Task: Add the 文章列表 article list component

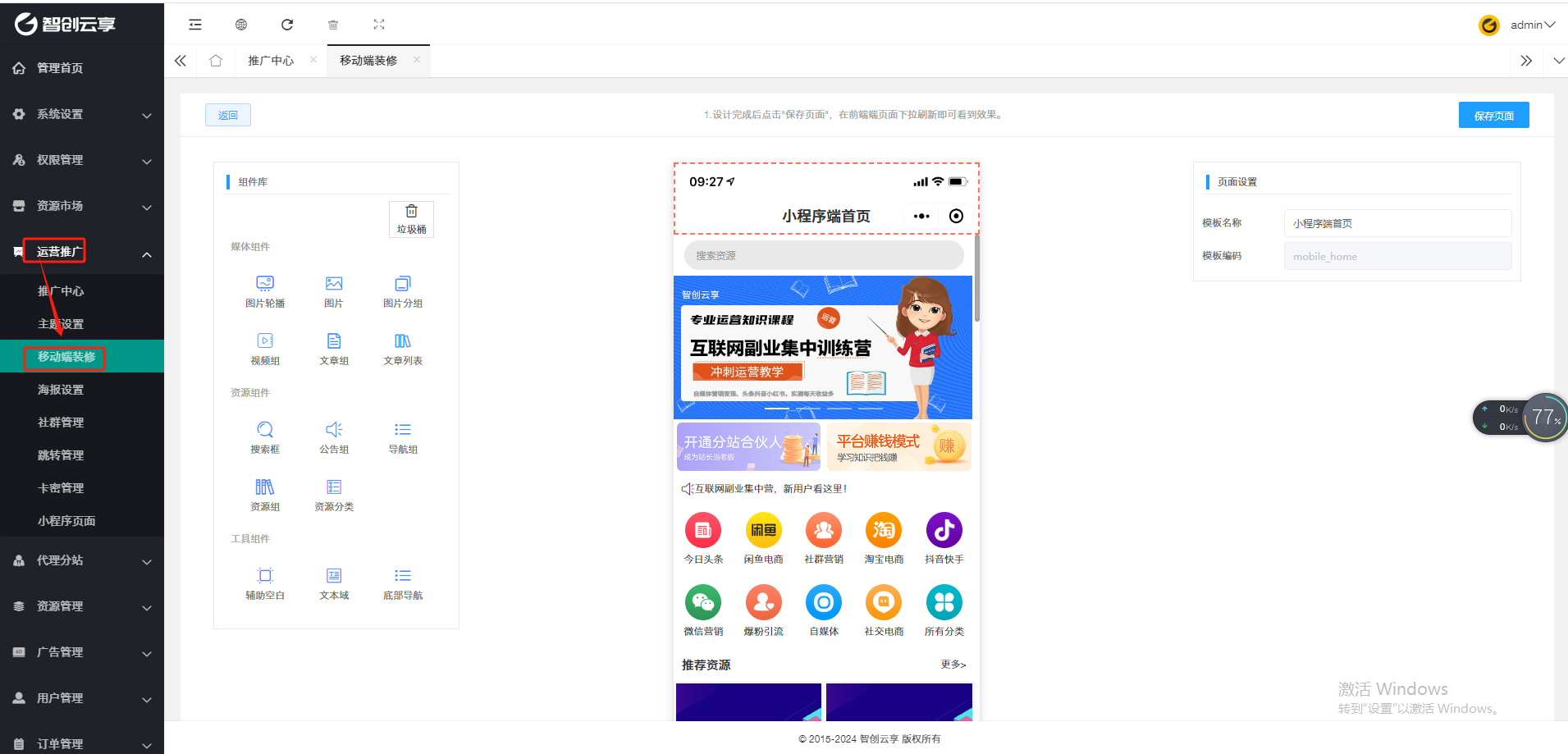Action: [403, 349]
